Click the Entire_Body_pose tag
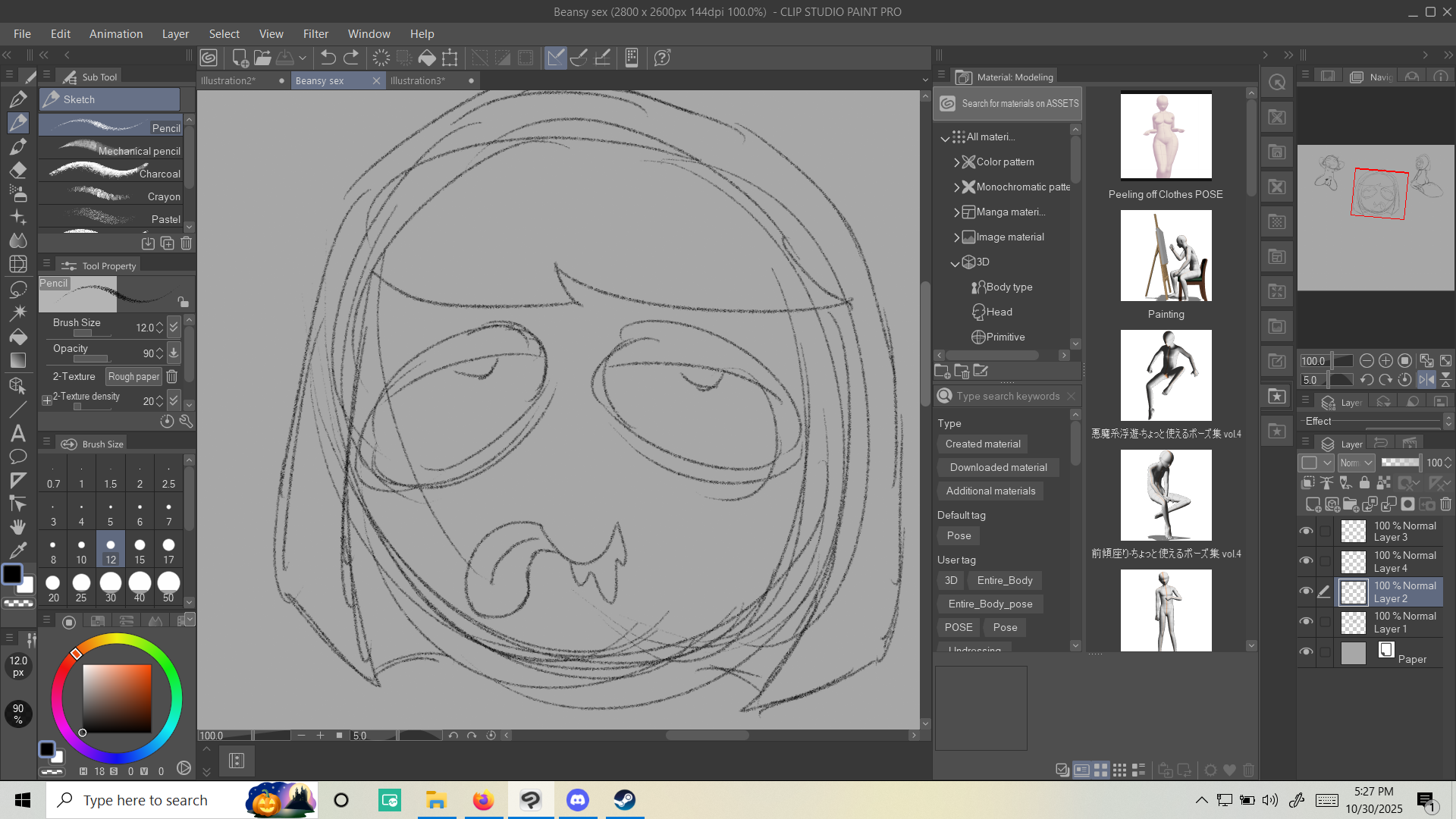This screenshot has width=1456, height=819. 990,604
